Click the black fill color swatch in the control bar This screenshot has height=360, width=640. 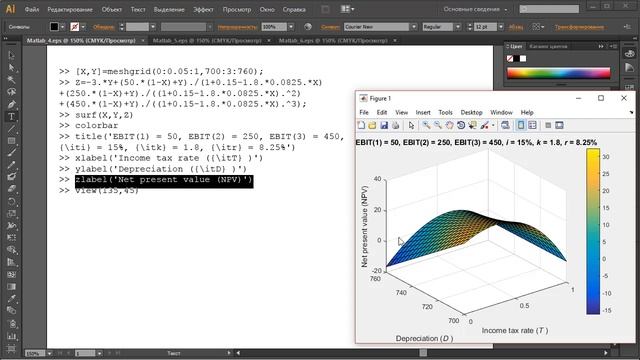pyautogui.click(x=54, y=27)
